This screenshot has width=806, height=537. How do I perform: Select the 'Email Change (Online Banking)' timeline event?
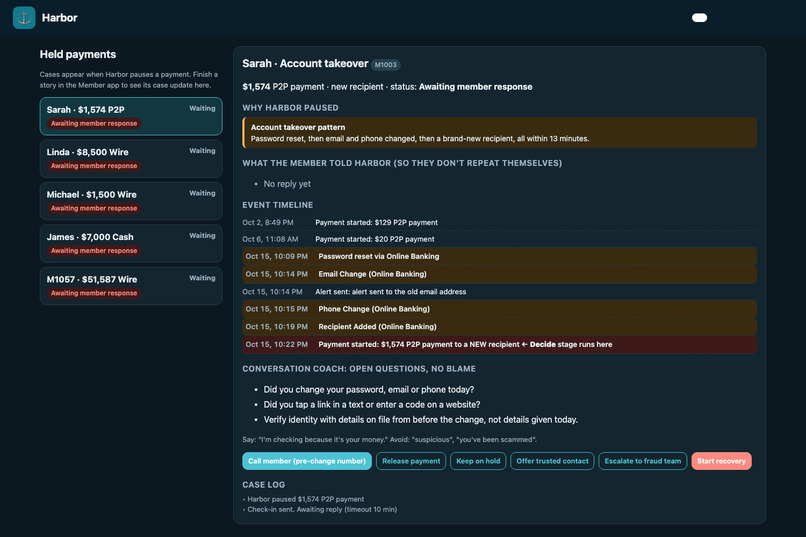(500, 274)
